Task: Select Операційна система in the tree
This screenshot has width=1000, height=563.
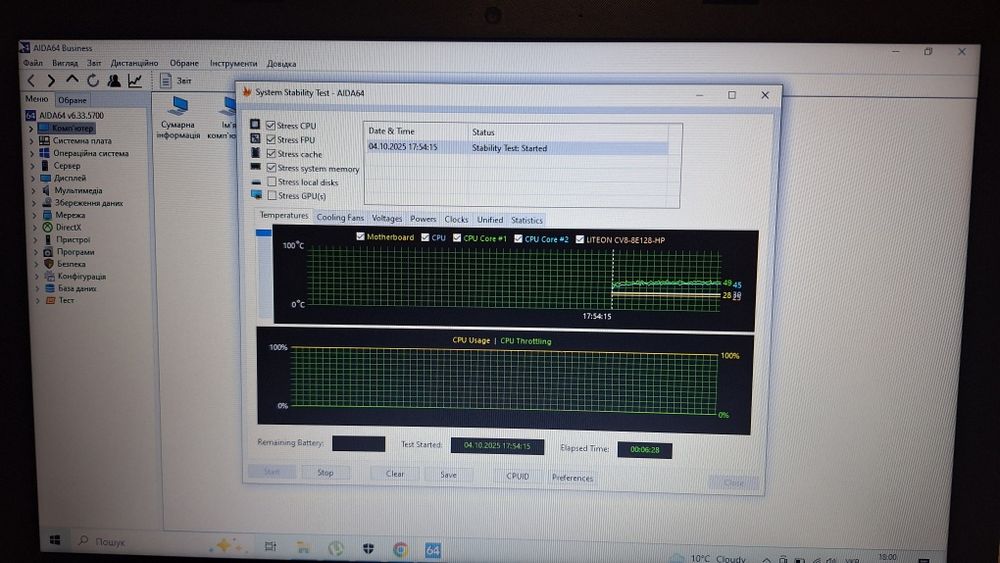Action: pyautogui.click(x=91, y=153)
